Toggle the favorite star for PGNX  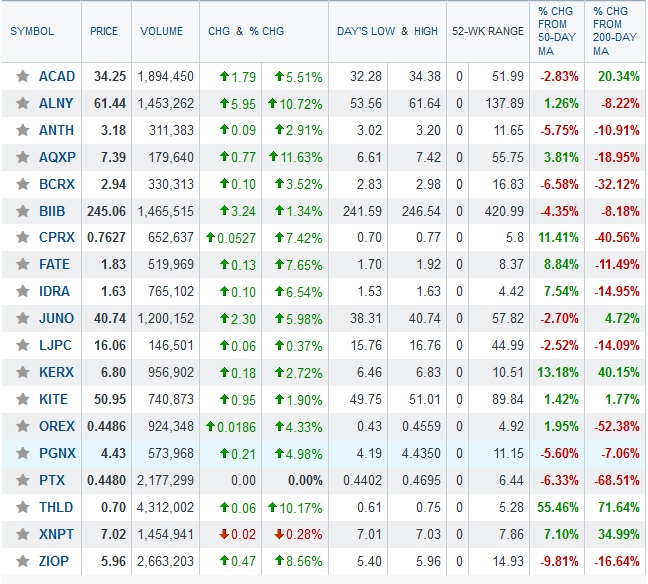click(x=23, y=453)
